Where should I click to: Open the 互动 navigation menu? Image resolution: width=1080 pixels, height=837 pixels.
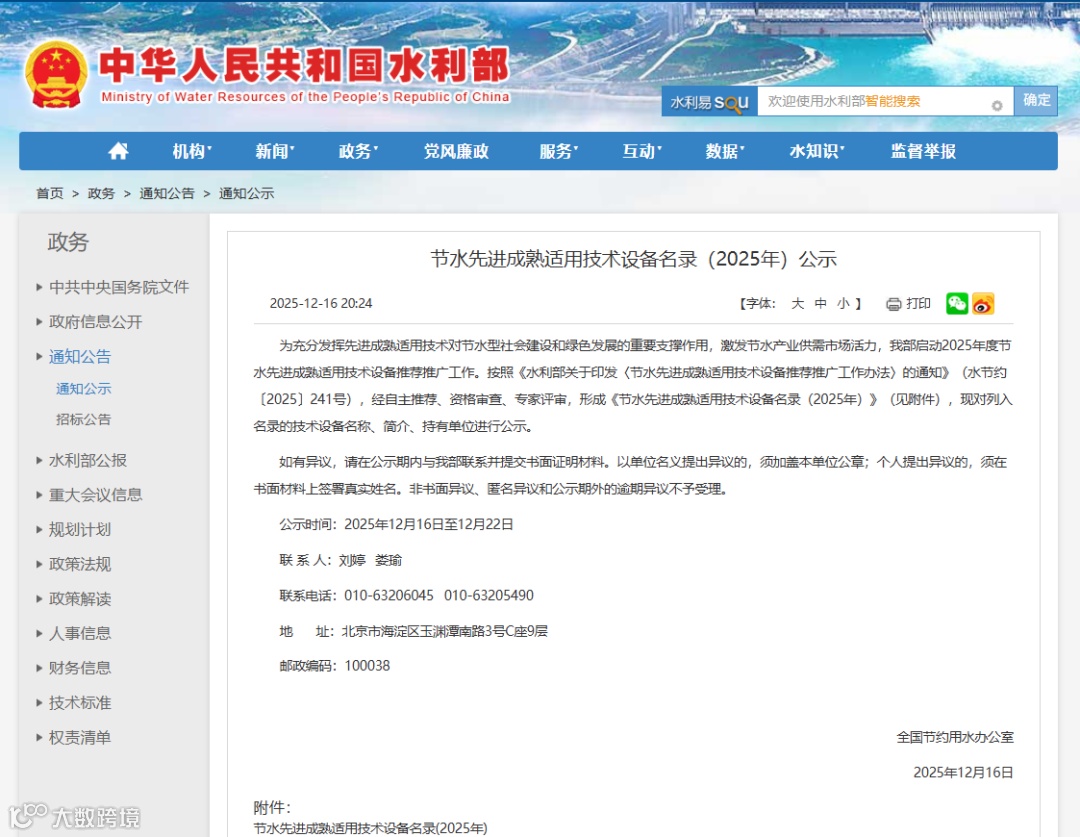click(x=641, y=151)
